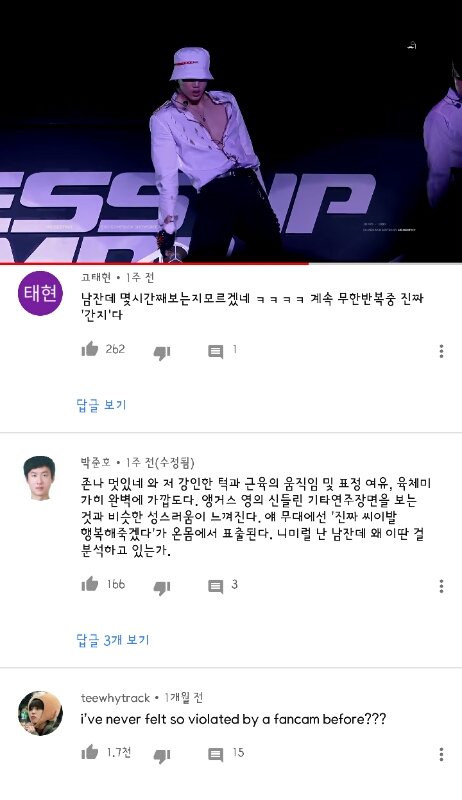Like the comment by 박준호
Image resolution: width=462 pixels, height=800 pixels.
tap(90, 584)
